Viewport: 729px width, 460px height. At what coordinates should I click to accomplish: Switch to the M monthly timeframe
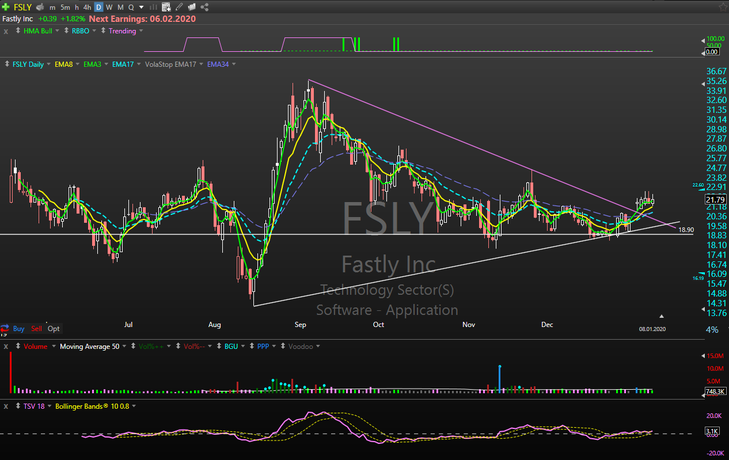[120, 7]
